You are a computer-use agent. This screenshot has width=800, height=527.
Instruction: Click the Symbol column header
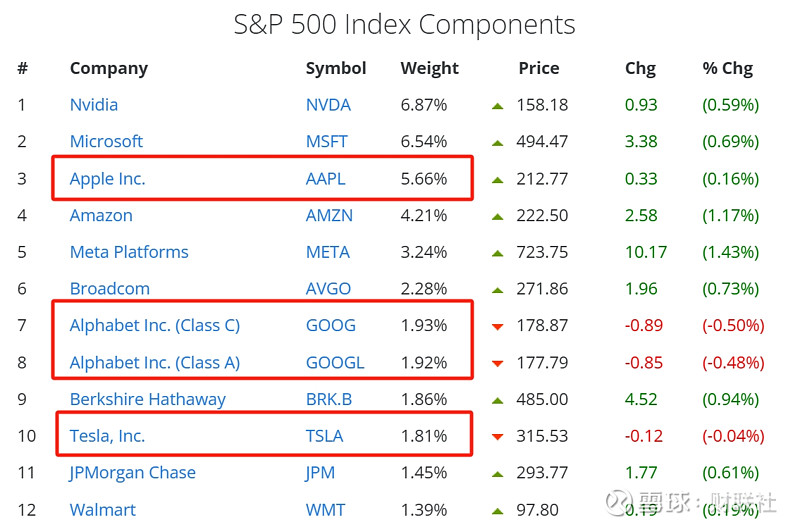click(x=336, y=68)
